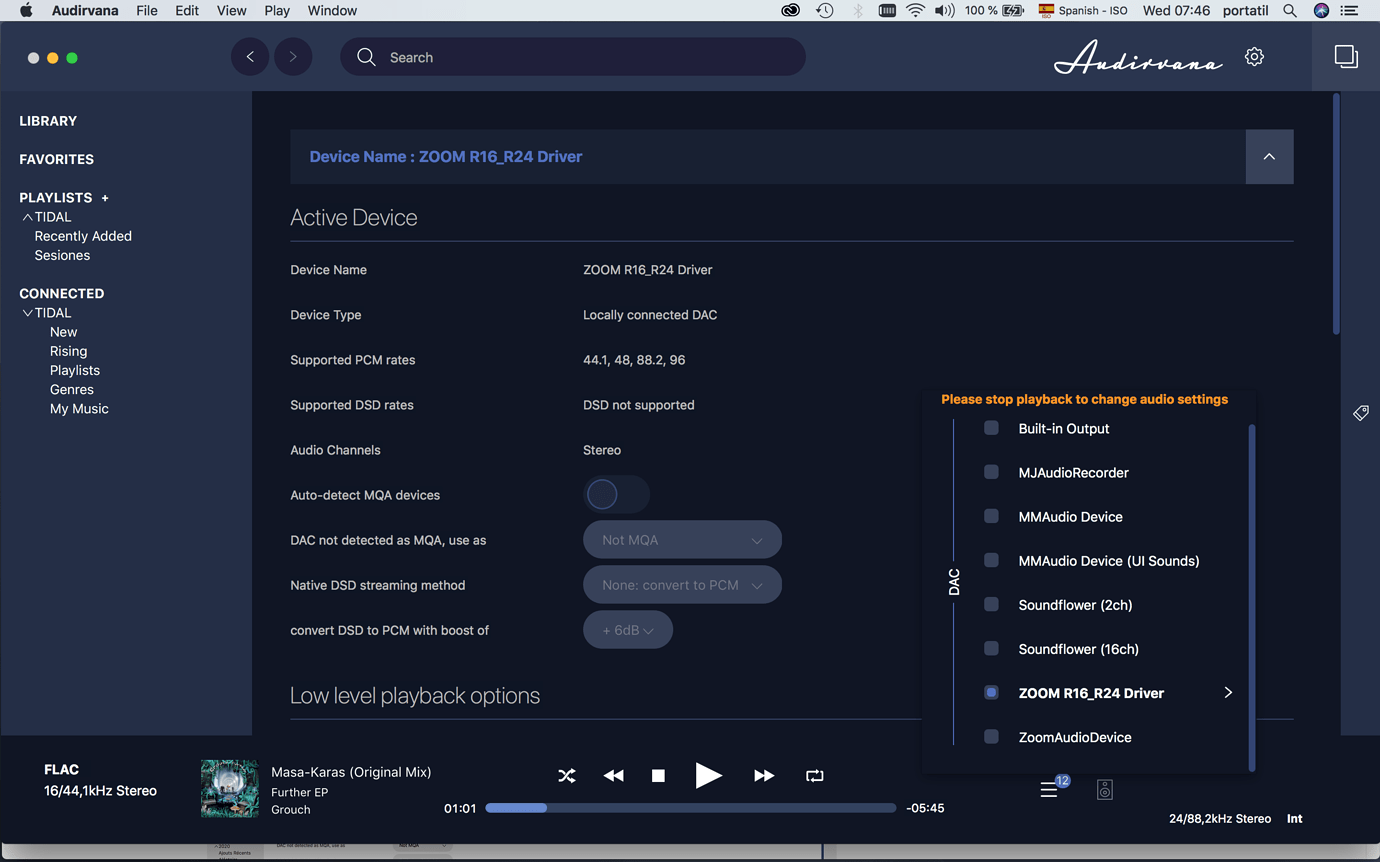Open TIDAL New section
The height and width of the screenshot is (862, 1380).
63,332
